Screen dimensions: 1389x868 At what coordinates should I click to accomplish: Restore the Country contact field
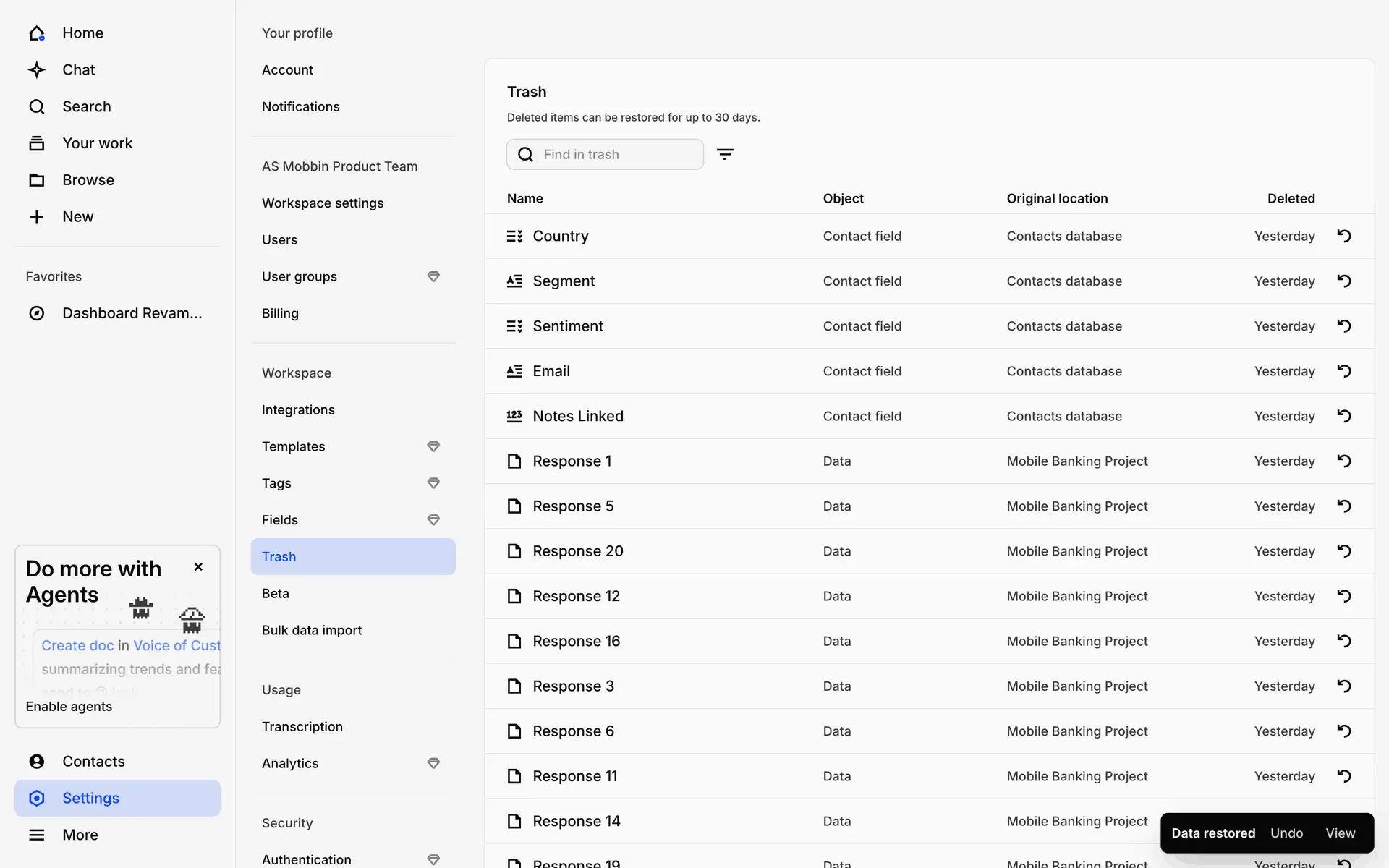[1343, 236]
